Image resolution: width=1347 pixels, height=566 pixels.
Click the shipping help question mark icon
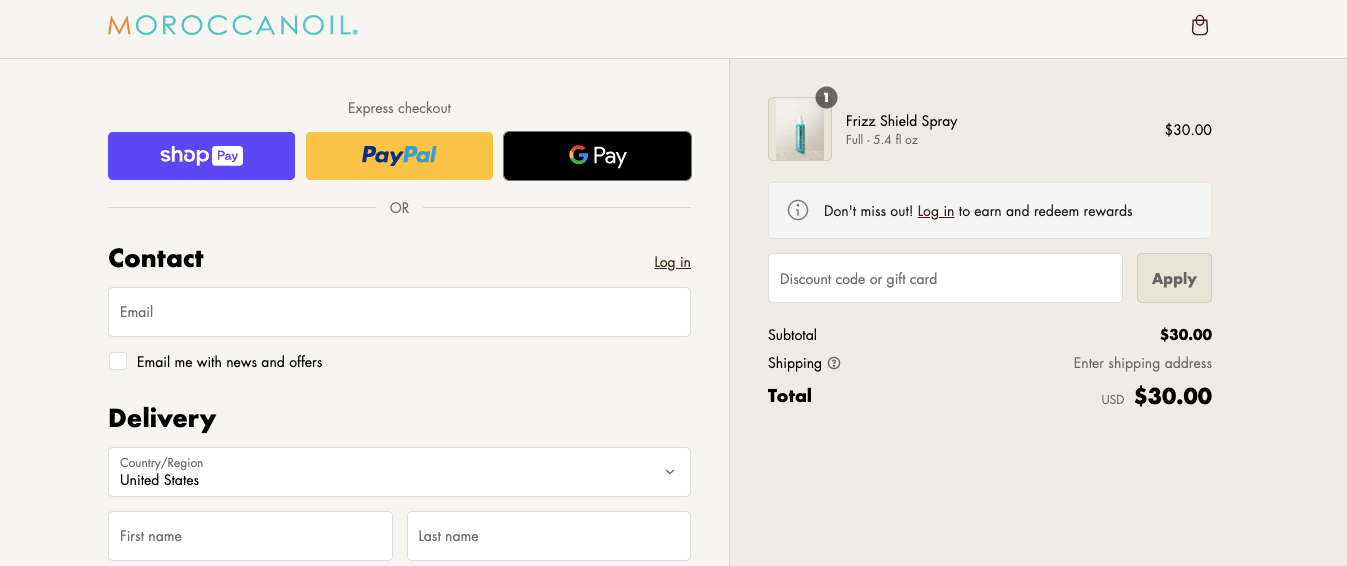(x=834, y=363)
